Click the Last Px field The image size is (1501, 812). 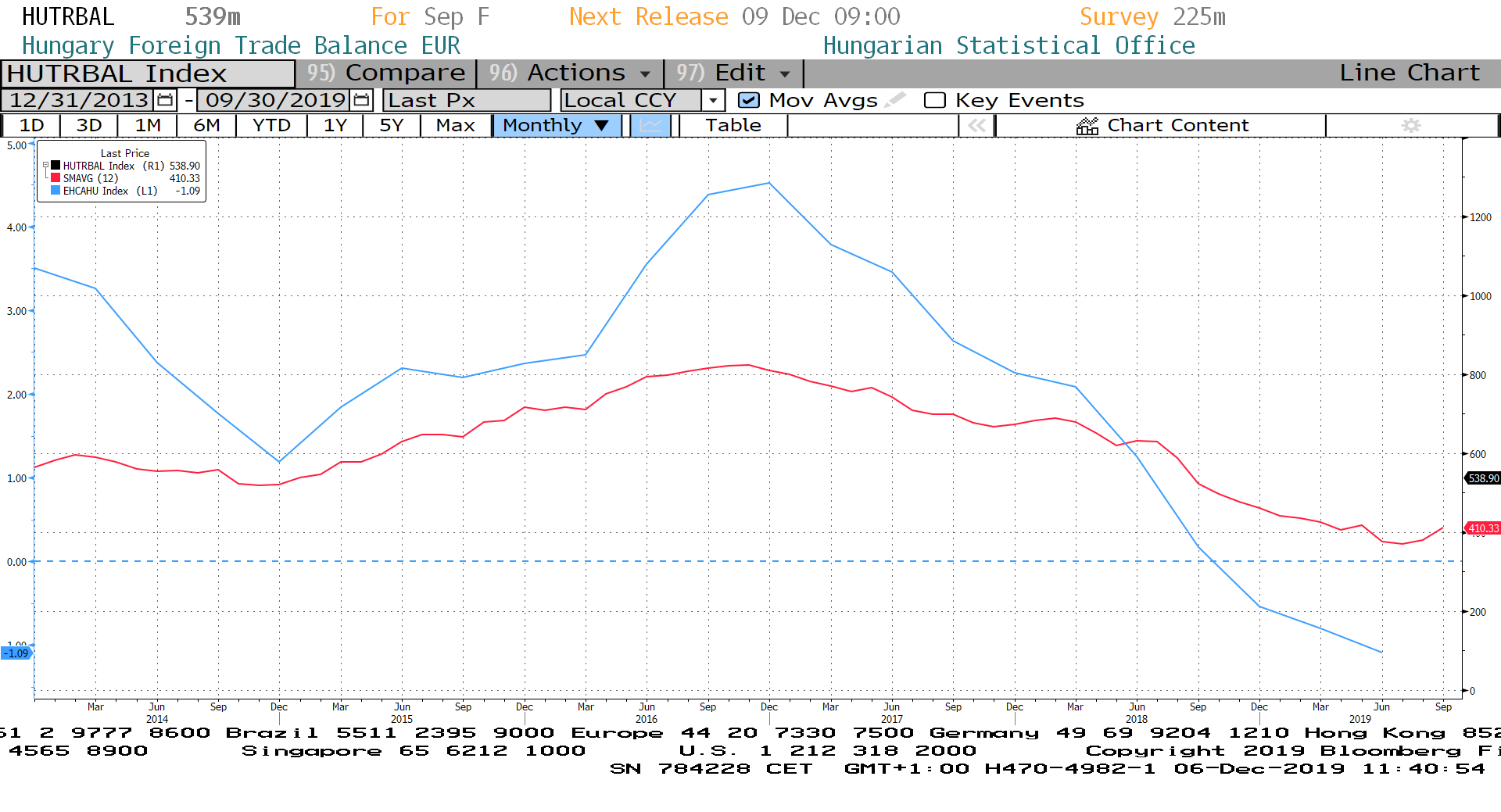click(467, 100)
